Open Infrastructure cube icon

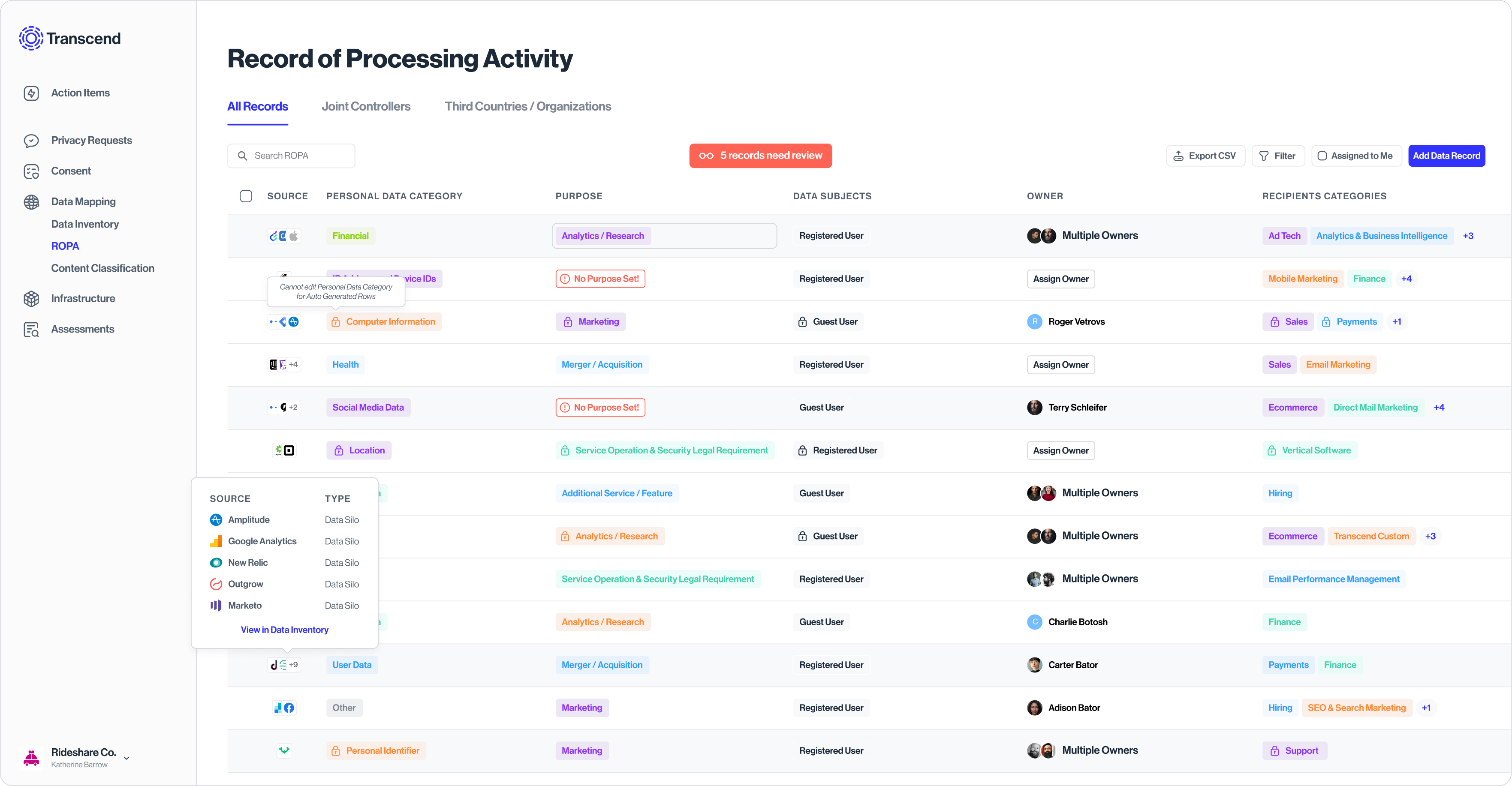coord(31,299)
